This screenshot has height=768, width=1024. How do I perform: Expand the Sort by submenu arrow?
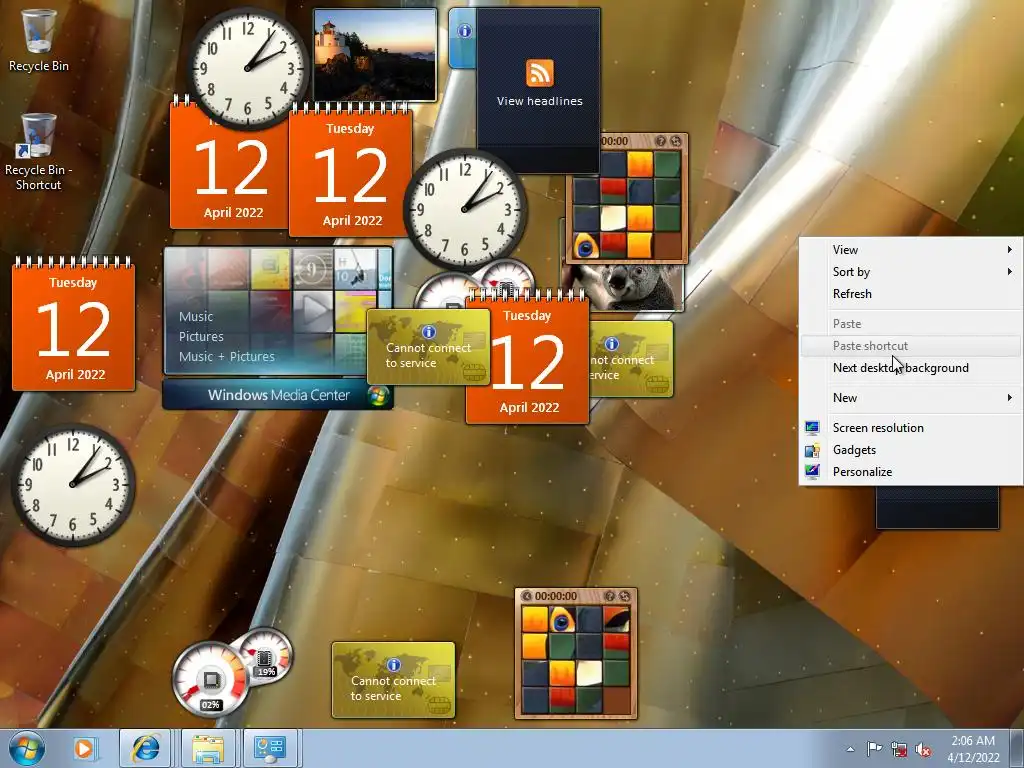tap(1010, 272)
